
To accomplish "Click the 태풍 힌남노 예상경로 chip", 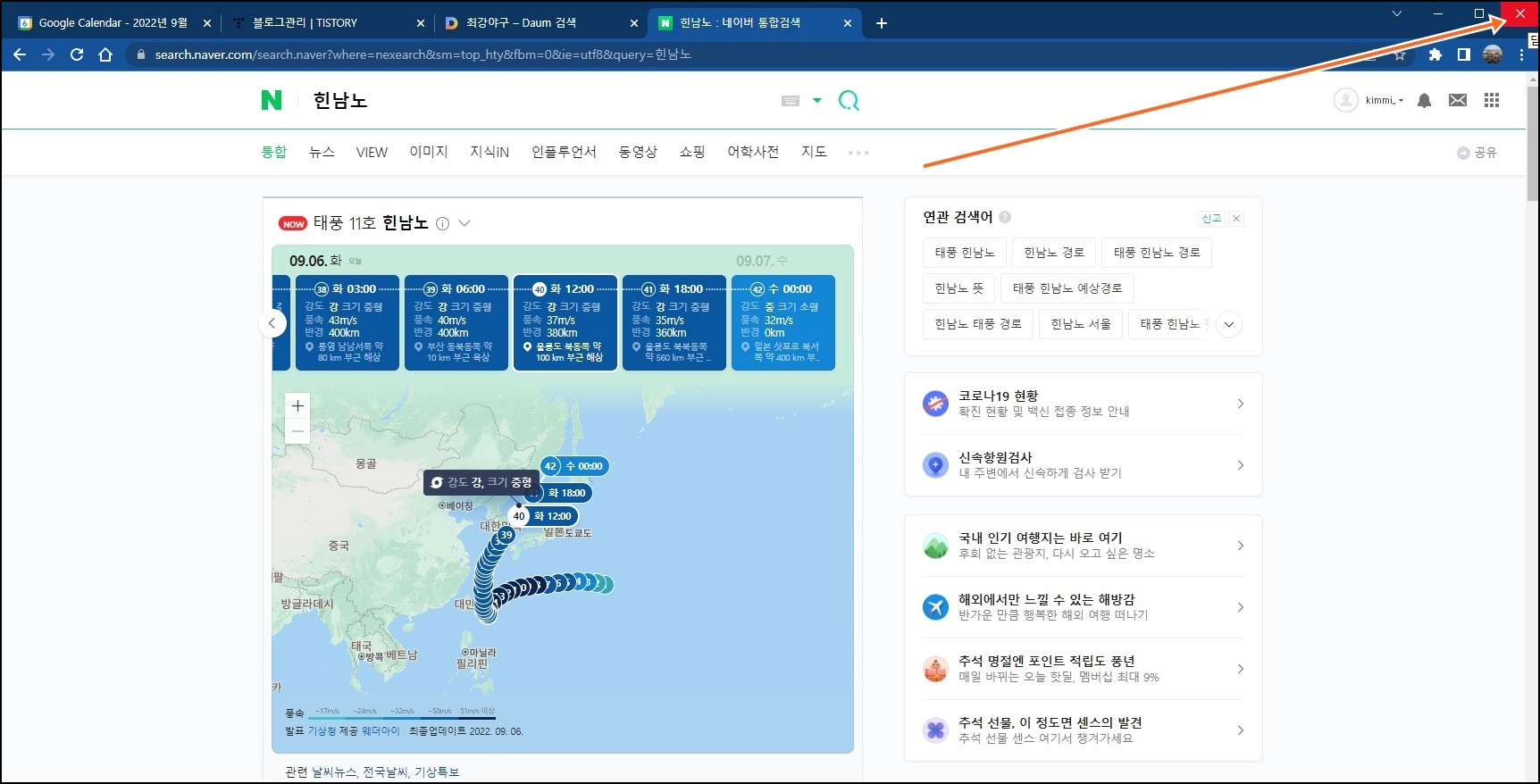I will click(x=1067, y=288).
